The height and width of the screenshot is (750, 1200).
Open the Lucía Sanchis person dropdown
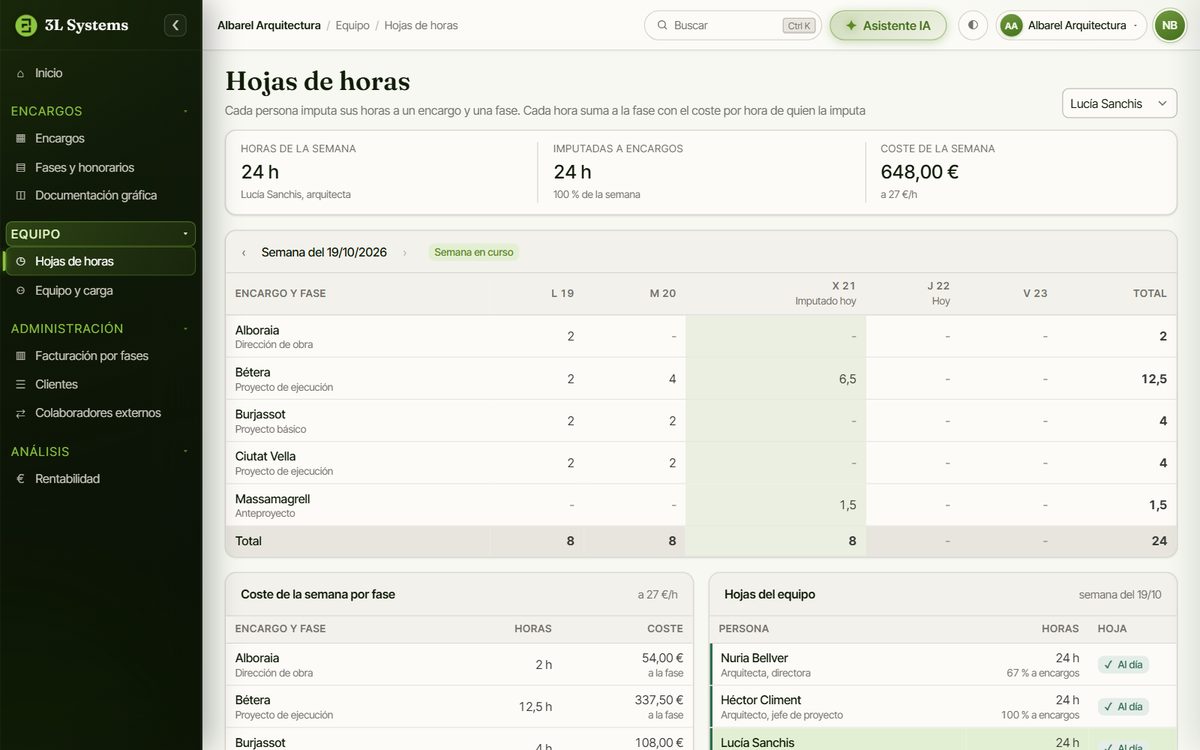[x=1119, y=104]
